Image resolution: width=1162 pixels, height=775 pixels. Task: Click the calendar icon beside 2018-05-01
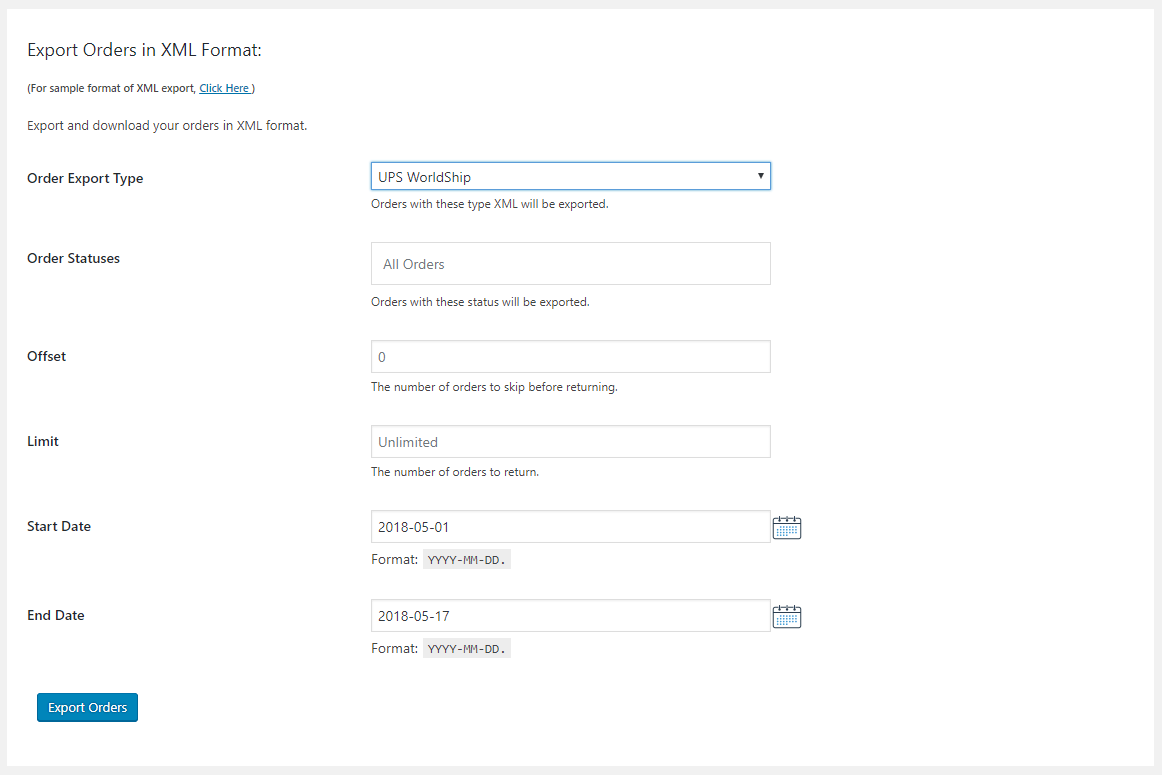787,527
